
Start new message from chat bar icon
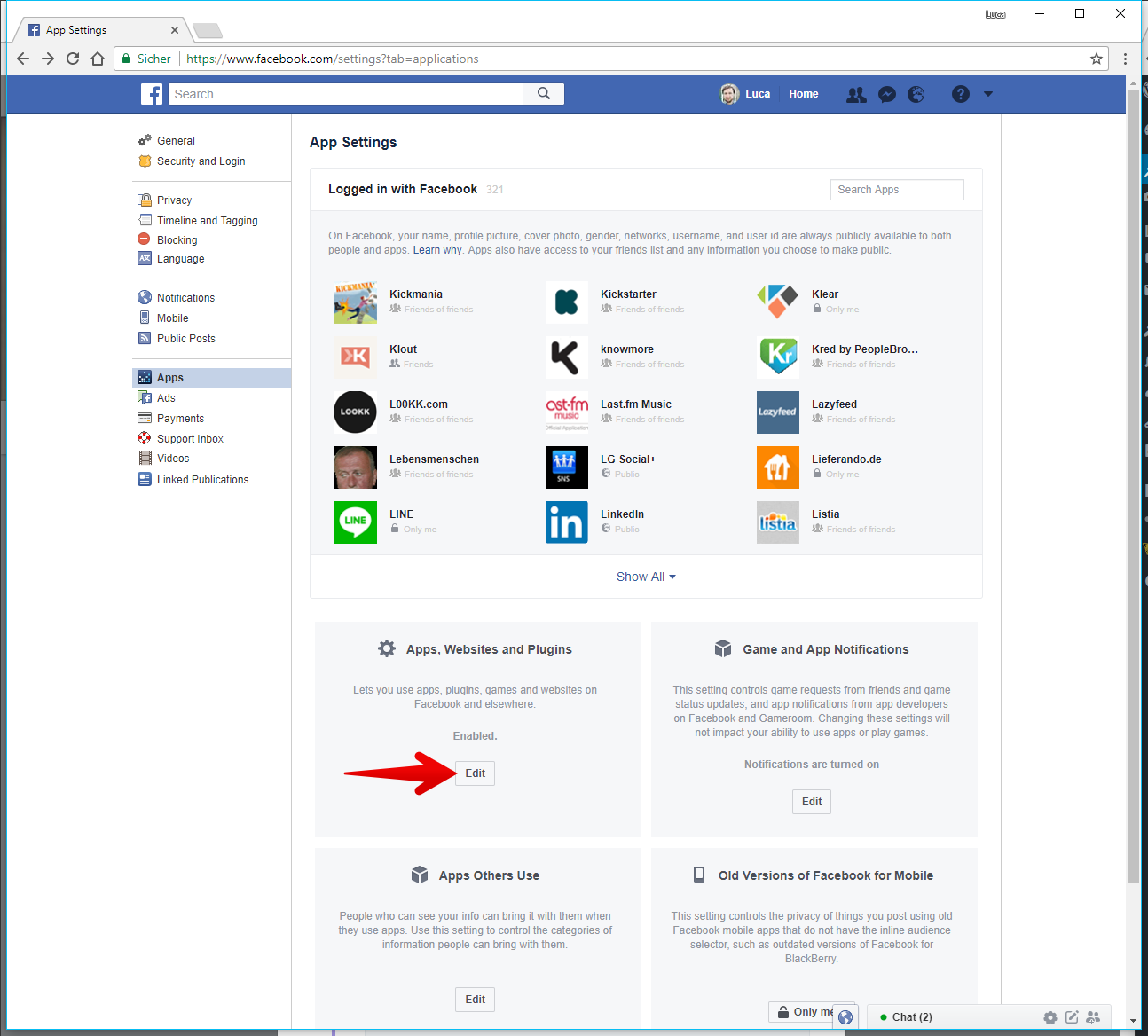click(1072, 1017)
